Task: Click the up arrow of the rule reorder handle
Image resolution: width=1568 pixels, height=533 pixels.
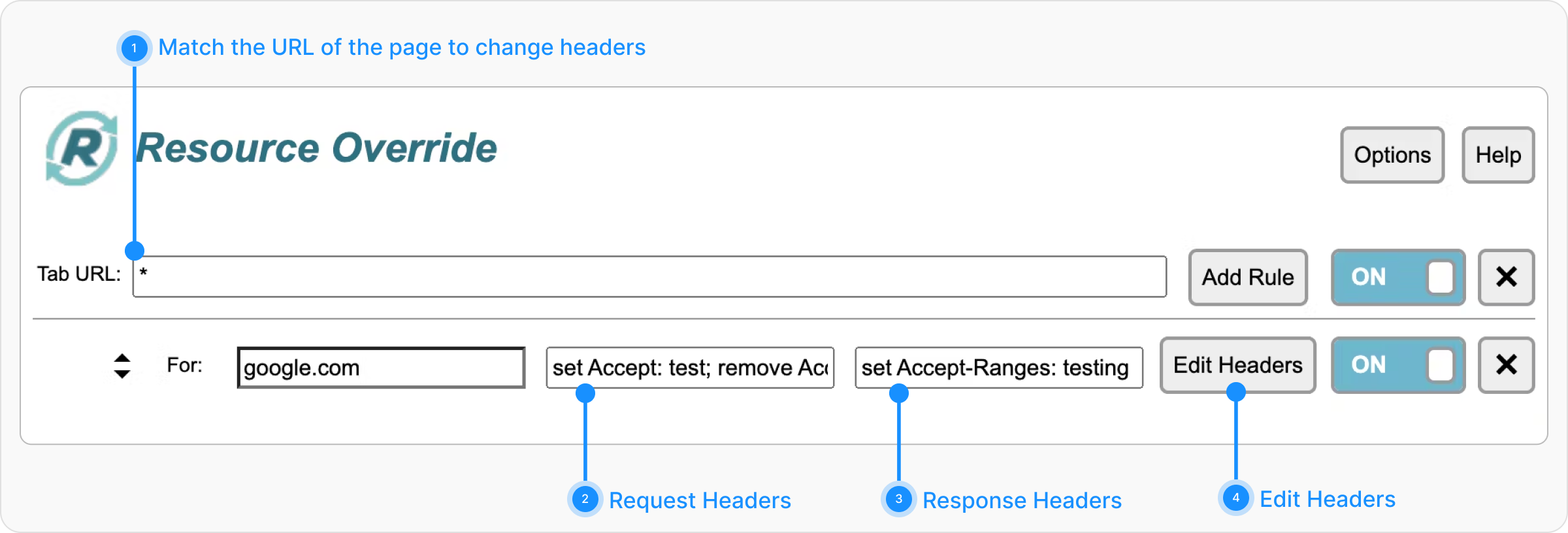Action: point(122,358)
